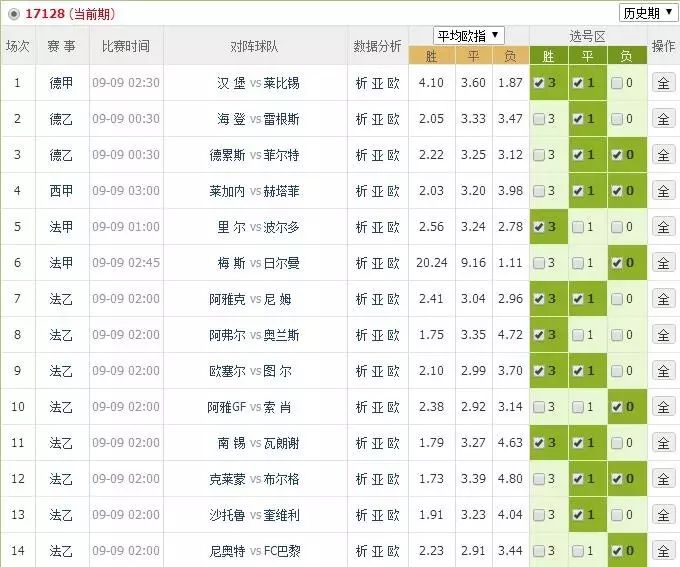The height and width of the screenshot is (567, 680).
Task: Open 欧 link for 克莱蒙 vs 布尔格
Action: [x=393, y=479]
